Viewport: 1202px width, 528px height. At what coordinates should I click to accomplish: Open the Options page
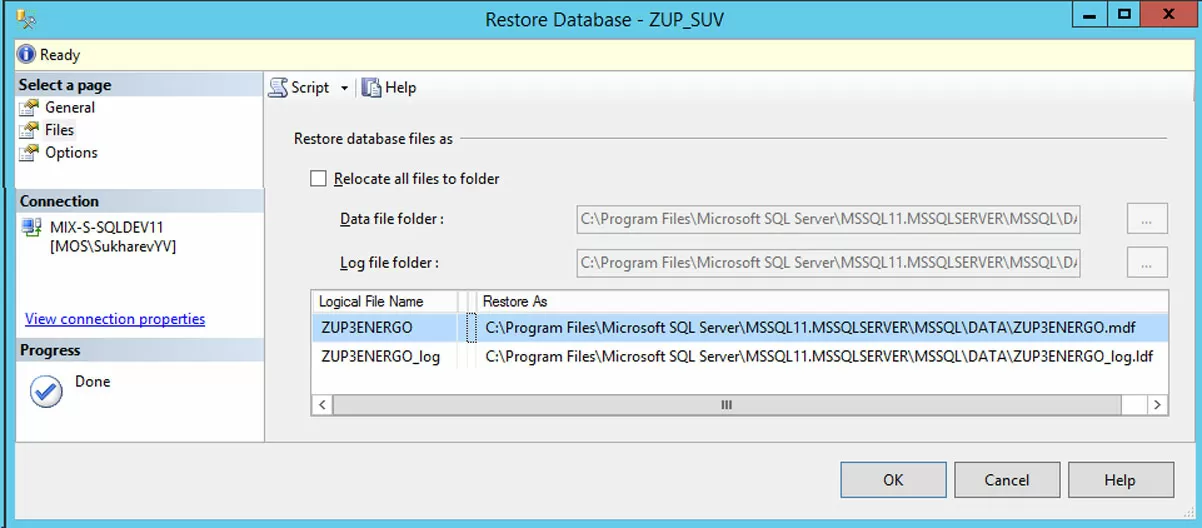coord(71,153)
